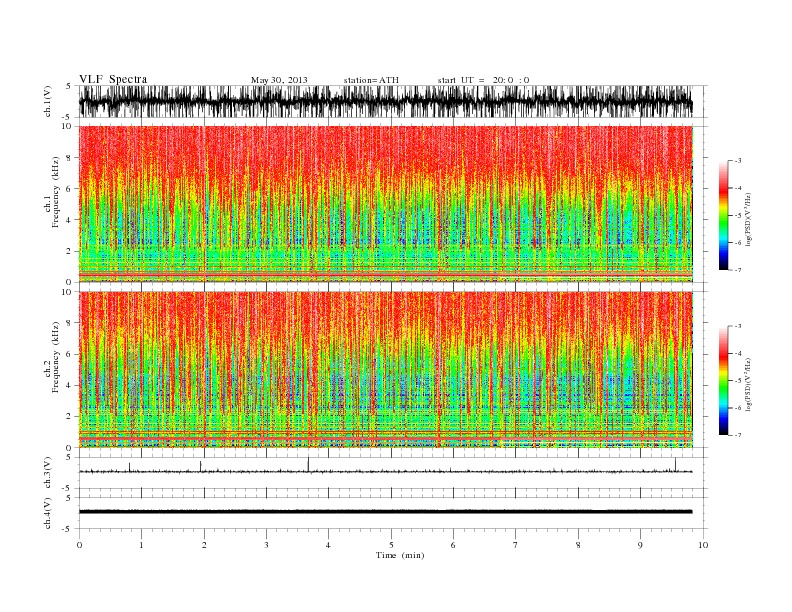Click the ch.2 spectrogram color scale bar

723,380
